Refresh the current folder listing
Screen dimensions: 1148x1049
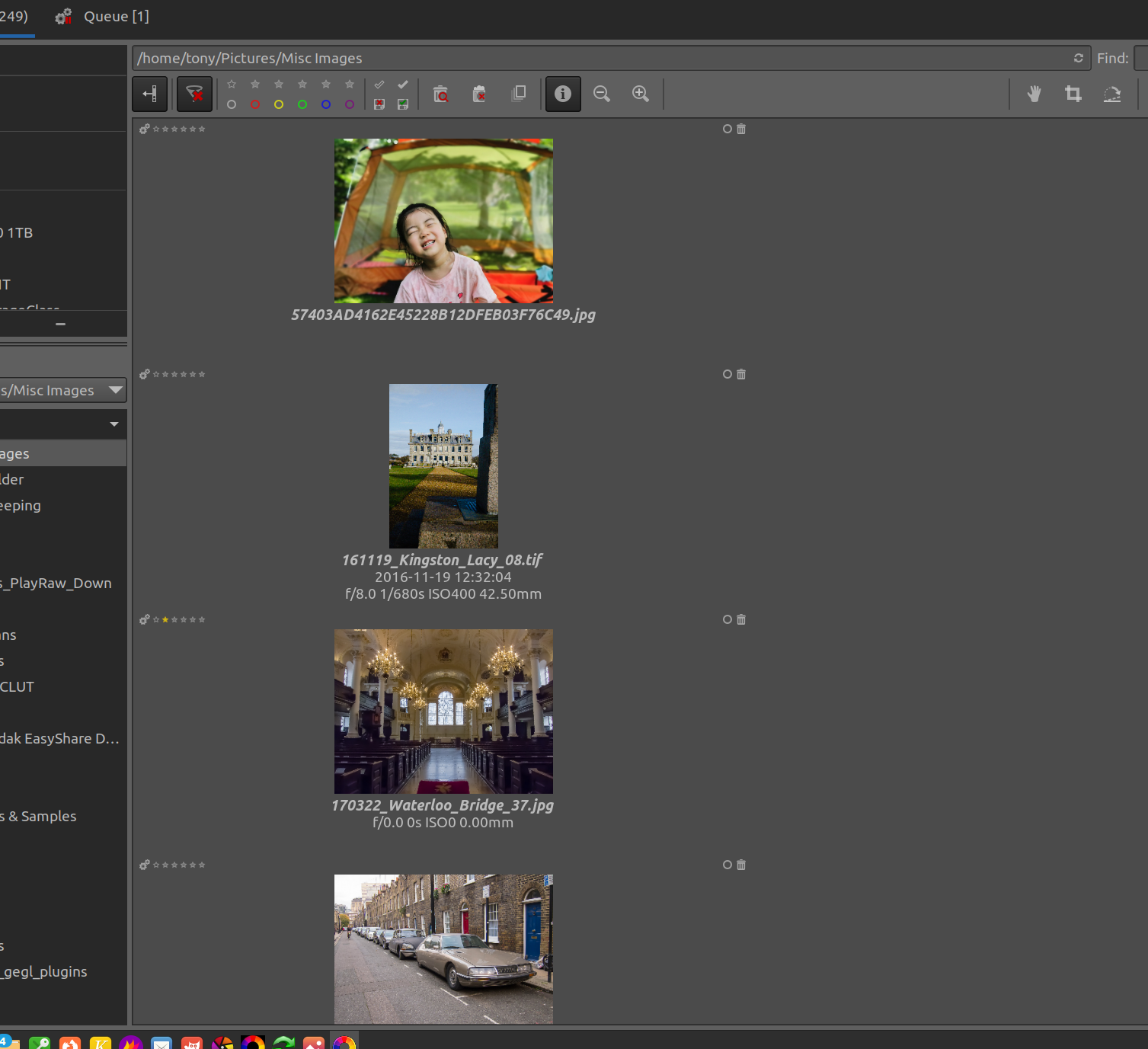[x=1078, y=58]
